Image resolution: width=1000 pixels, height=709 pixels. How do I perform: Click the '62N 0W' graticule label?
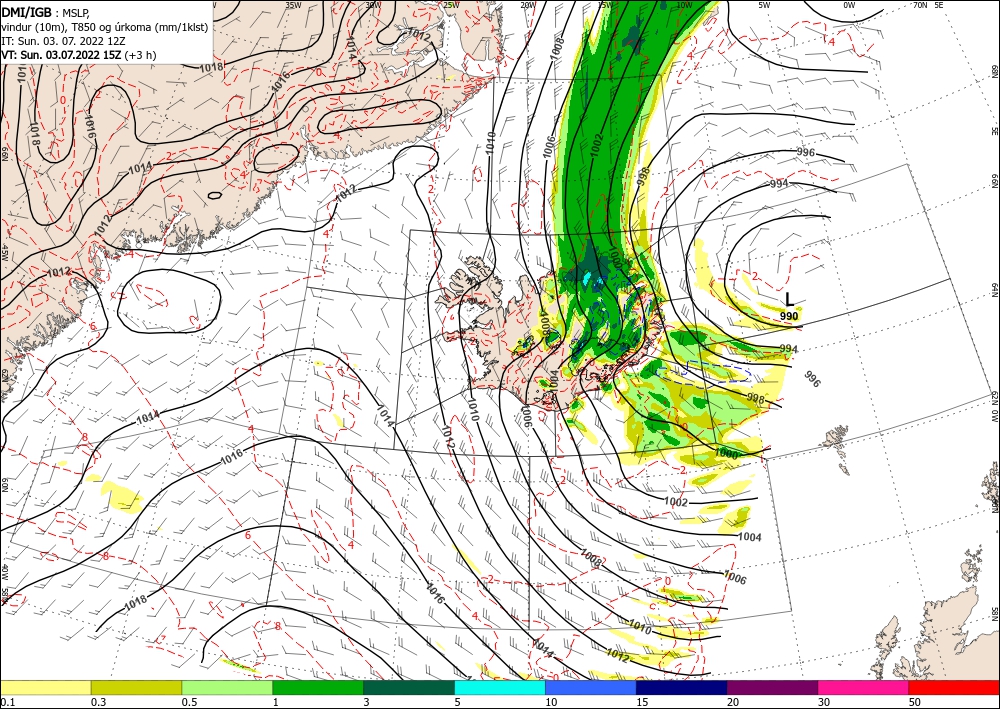click(x=994, y=408)
